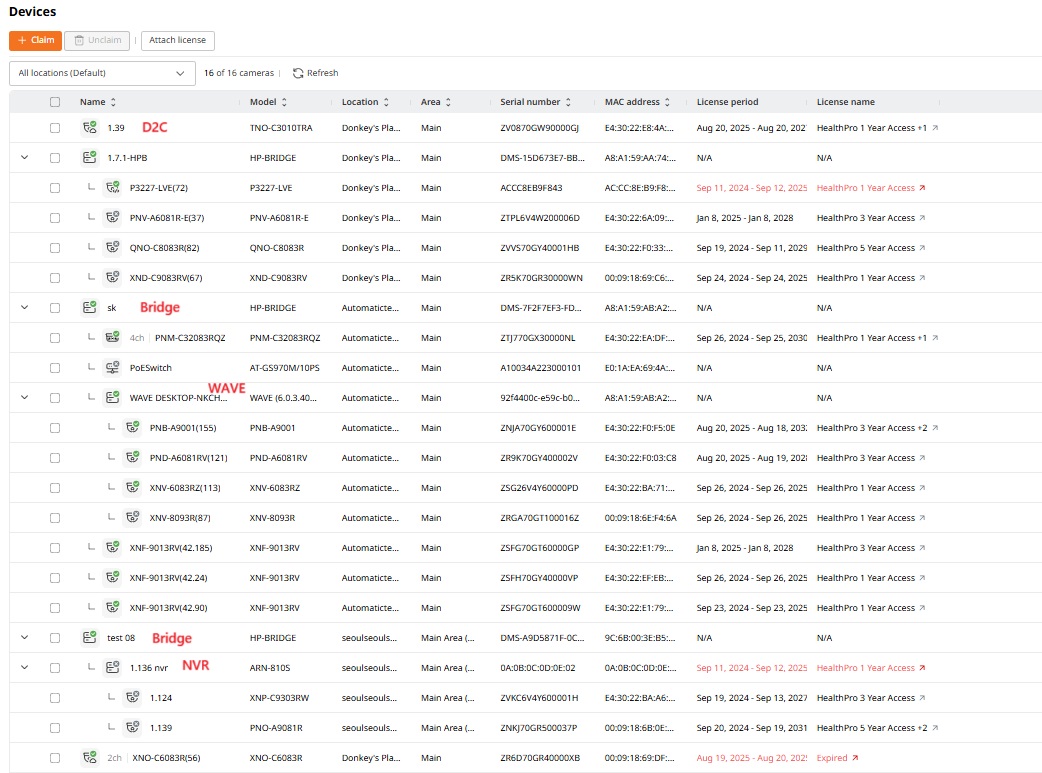
Task: Check the box for QNO-C8083R(82) row
Action: click(55, 248)
